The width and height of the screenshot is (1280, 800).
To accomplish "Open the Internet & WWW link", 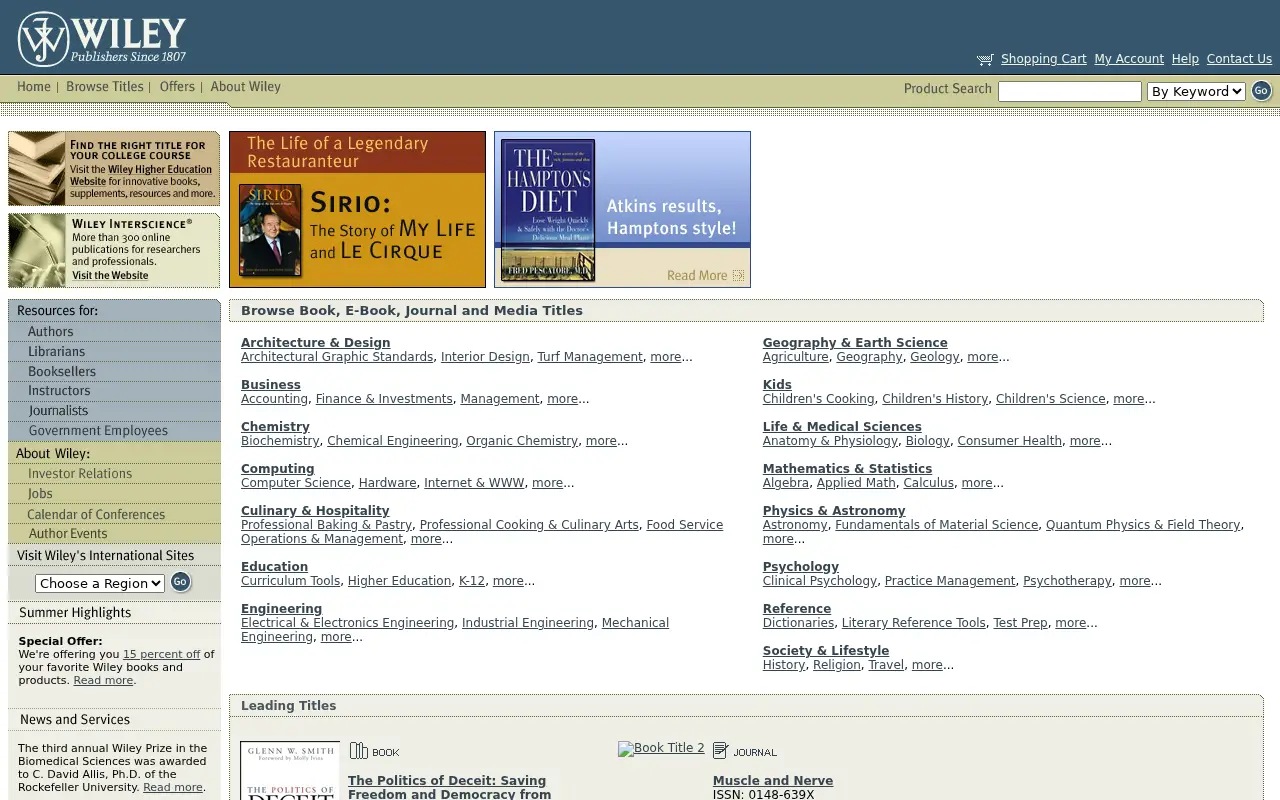I will [x=474, y=483].
